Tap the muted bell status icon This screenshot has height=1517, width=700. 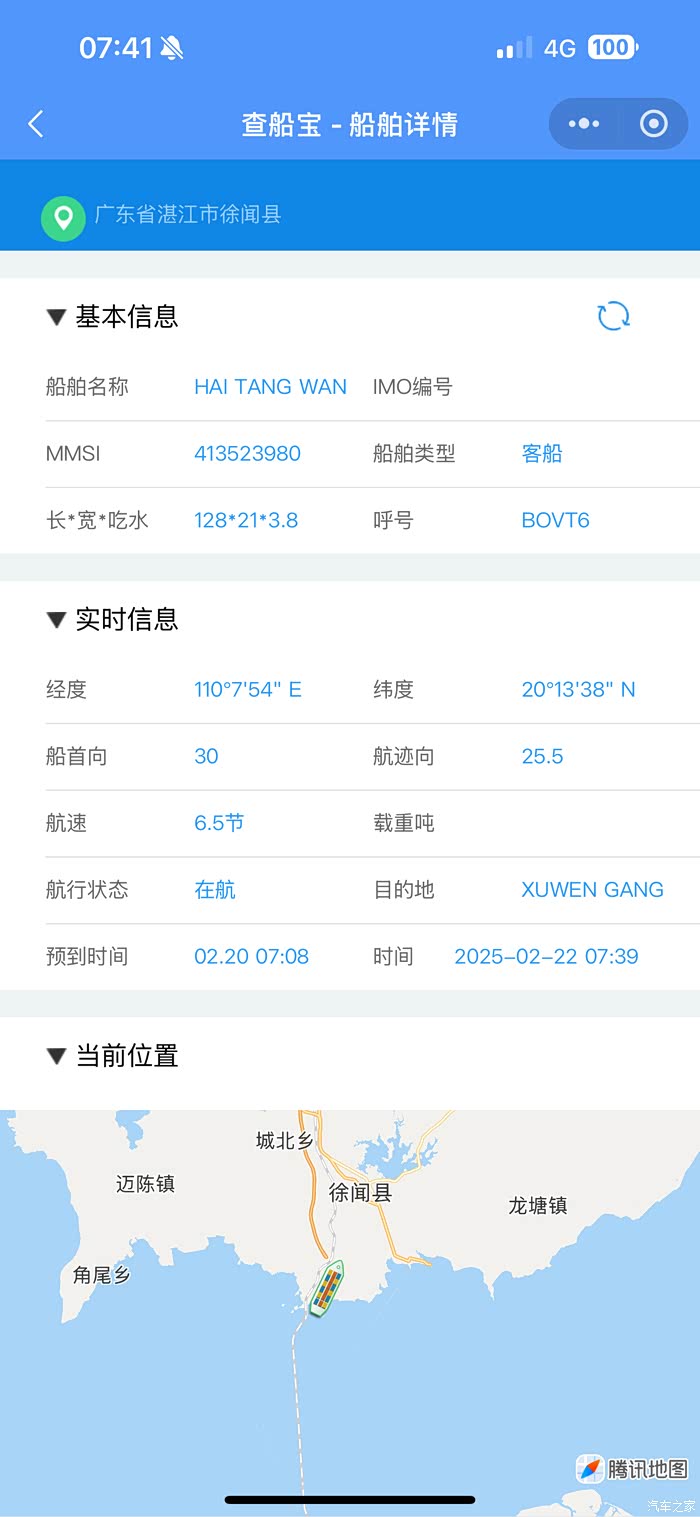coord(173,48)
